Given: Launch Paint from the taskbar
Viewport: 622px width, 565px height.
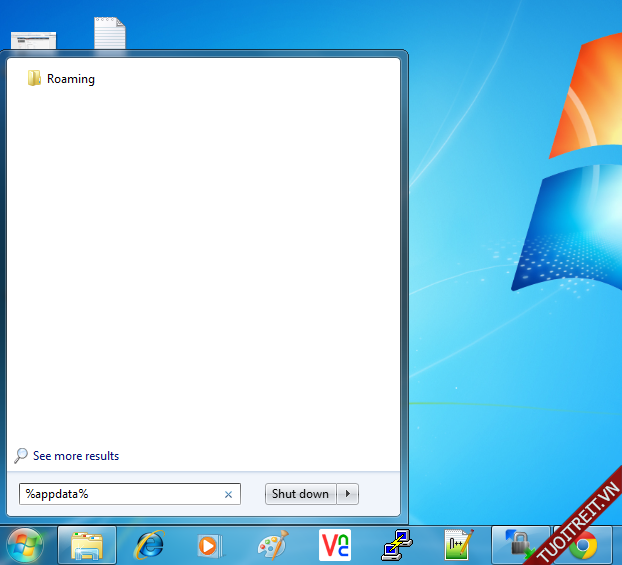Looking at the screenshot, I should [x=272, y=545].
